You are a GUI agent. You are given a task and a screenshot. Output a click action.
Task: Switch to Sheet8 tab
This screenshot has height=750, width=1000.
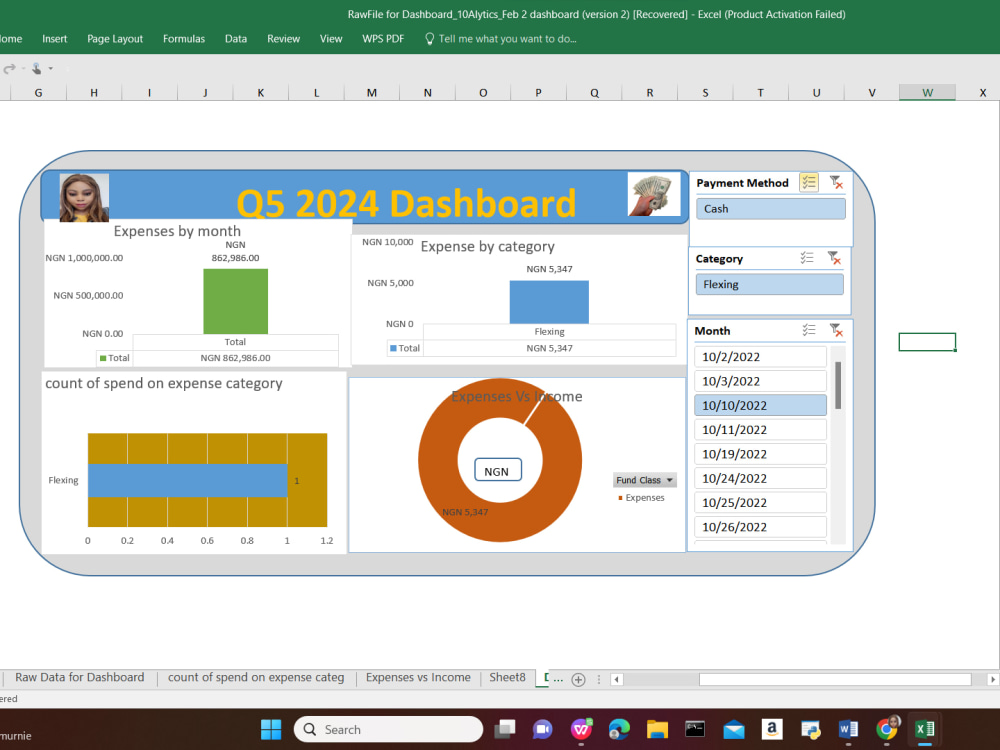coord(507,677)
